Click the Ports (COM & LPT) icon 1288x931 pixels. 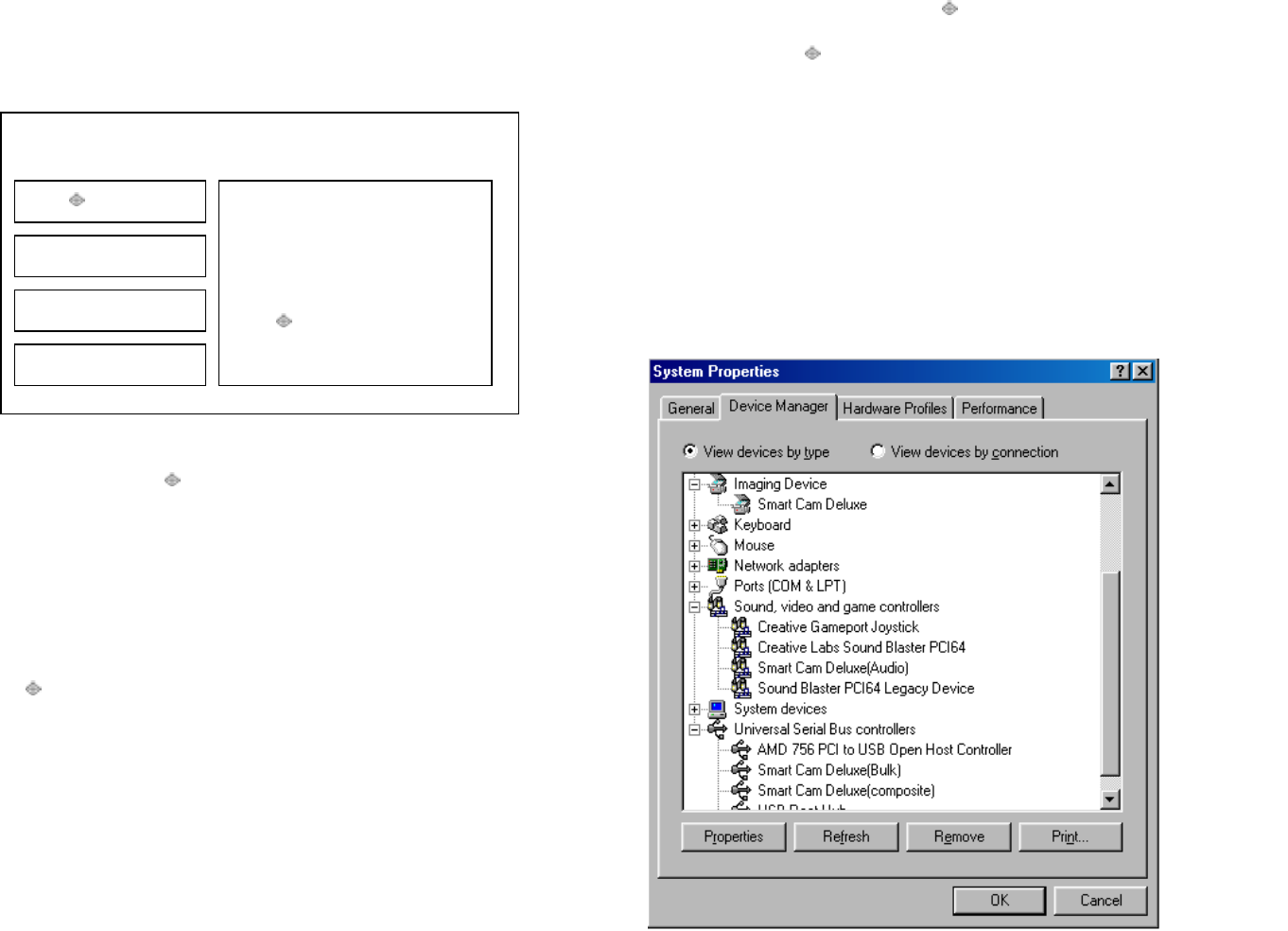click(x=718, y=587)
